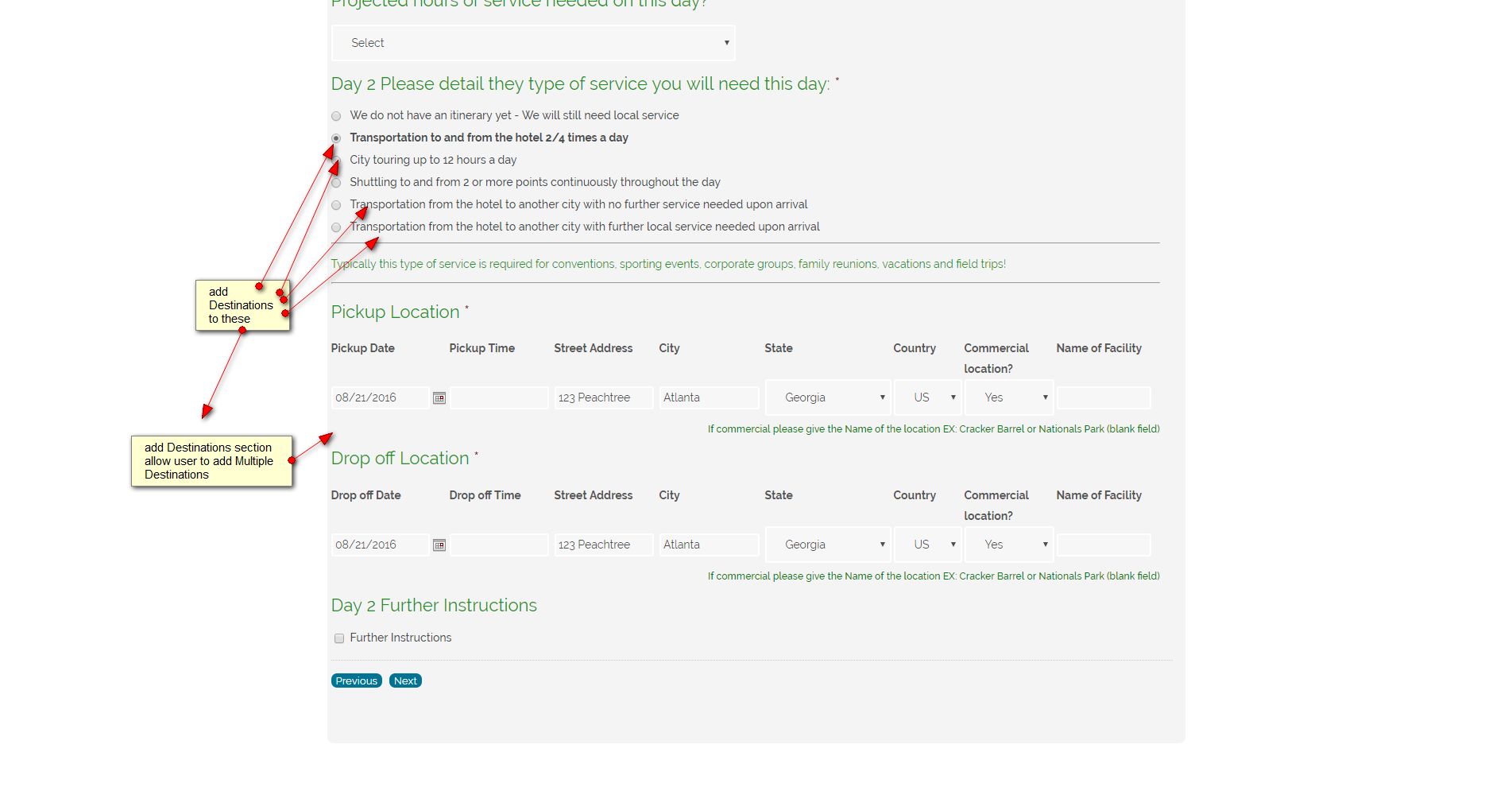Click the Drop off Time input field
This screenshot has width=1512, height=791.
[x=499, y=545]
